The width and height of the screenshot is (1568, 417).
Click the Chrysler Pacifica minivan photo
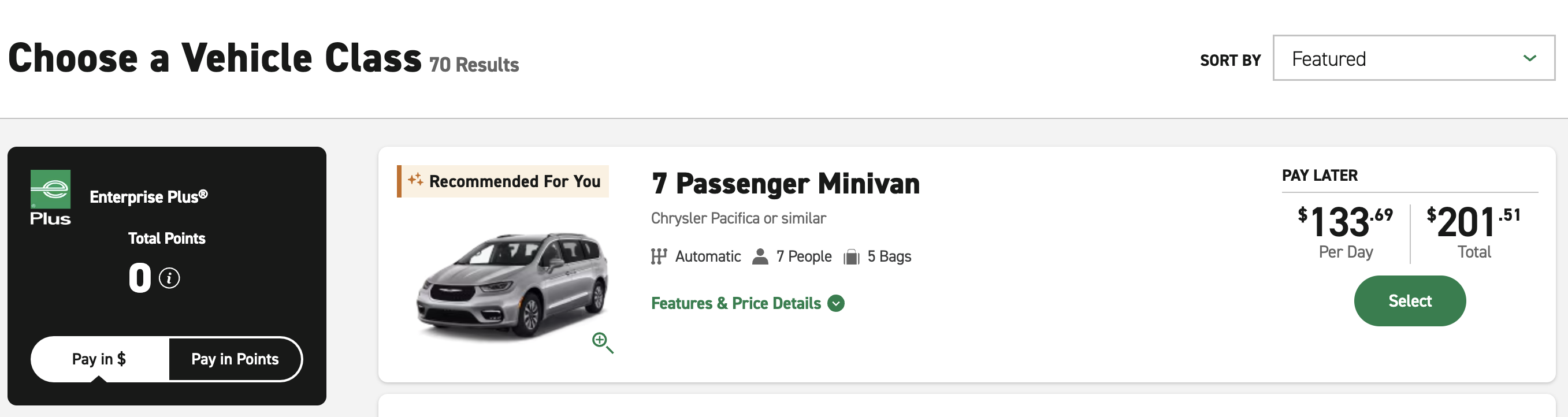pyautogui.click(x=511, y=285)
